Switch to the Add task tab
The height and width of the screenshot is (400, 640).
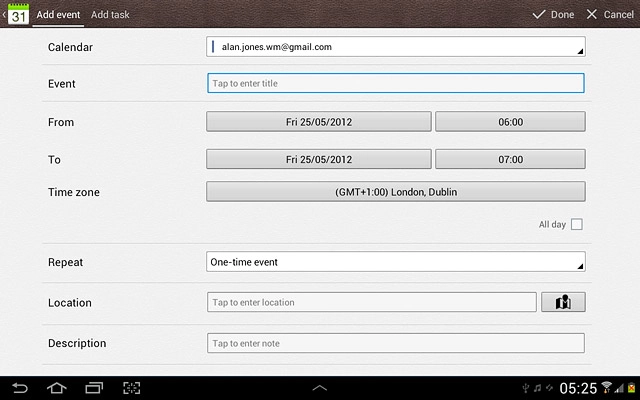coord(110,15)
